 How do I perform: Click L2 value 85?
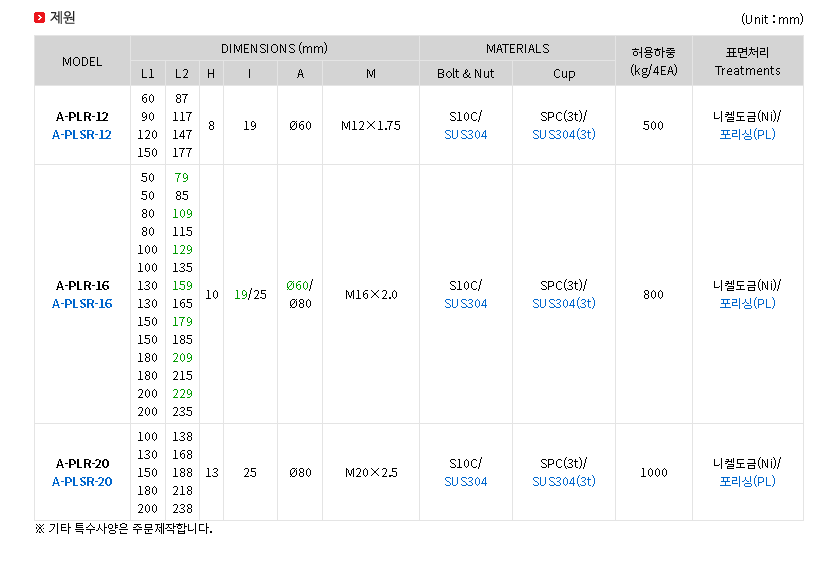coord(182,196)
